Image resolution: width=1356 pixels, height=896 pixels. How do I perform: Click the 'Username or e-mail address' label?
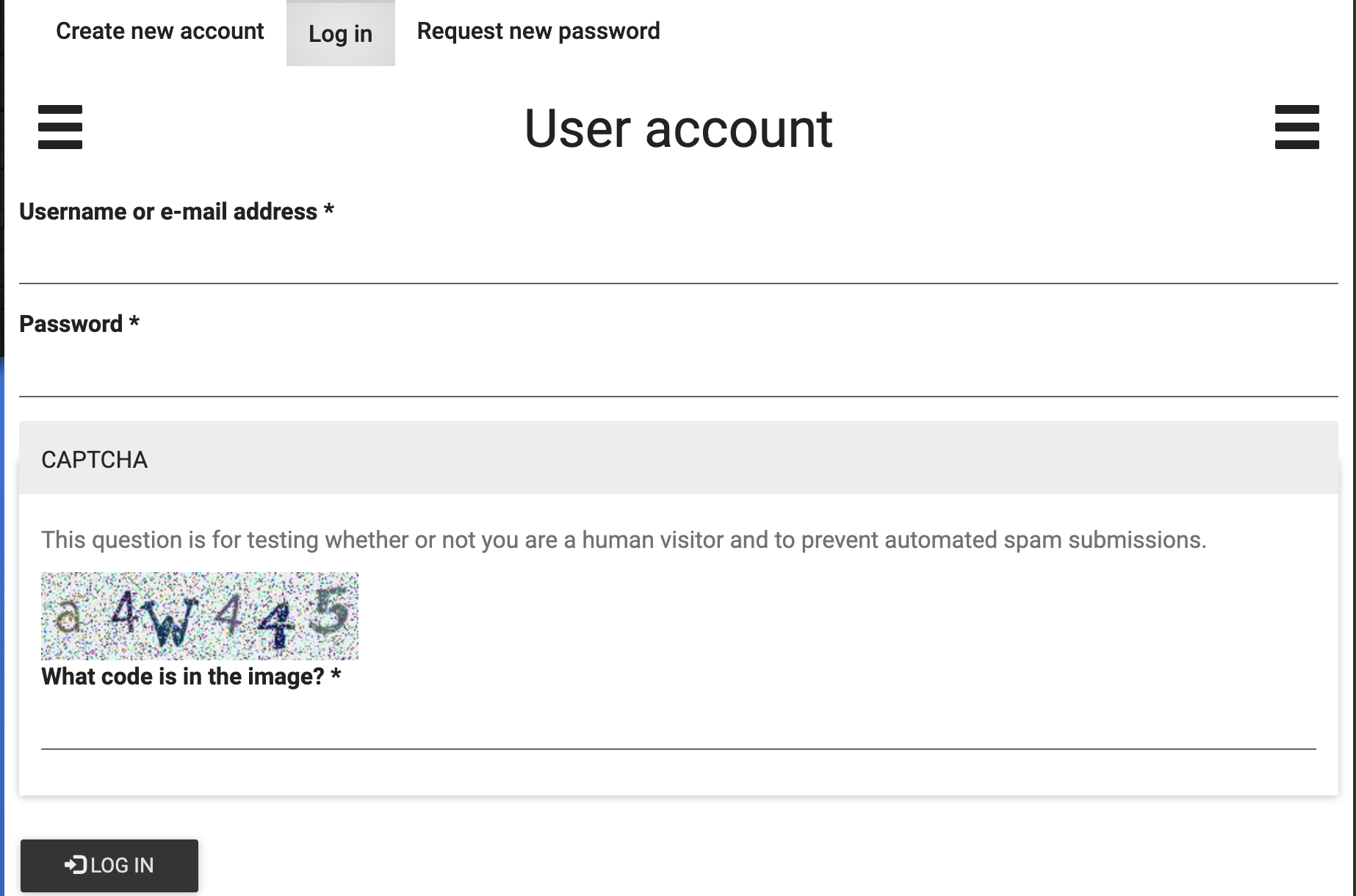[x=168, y=212]
